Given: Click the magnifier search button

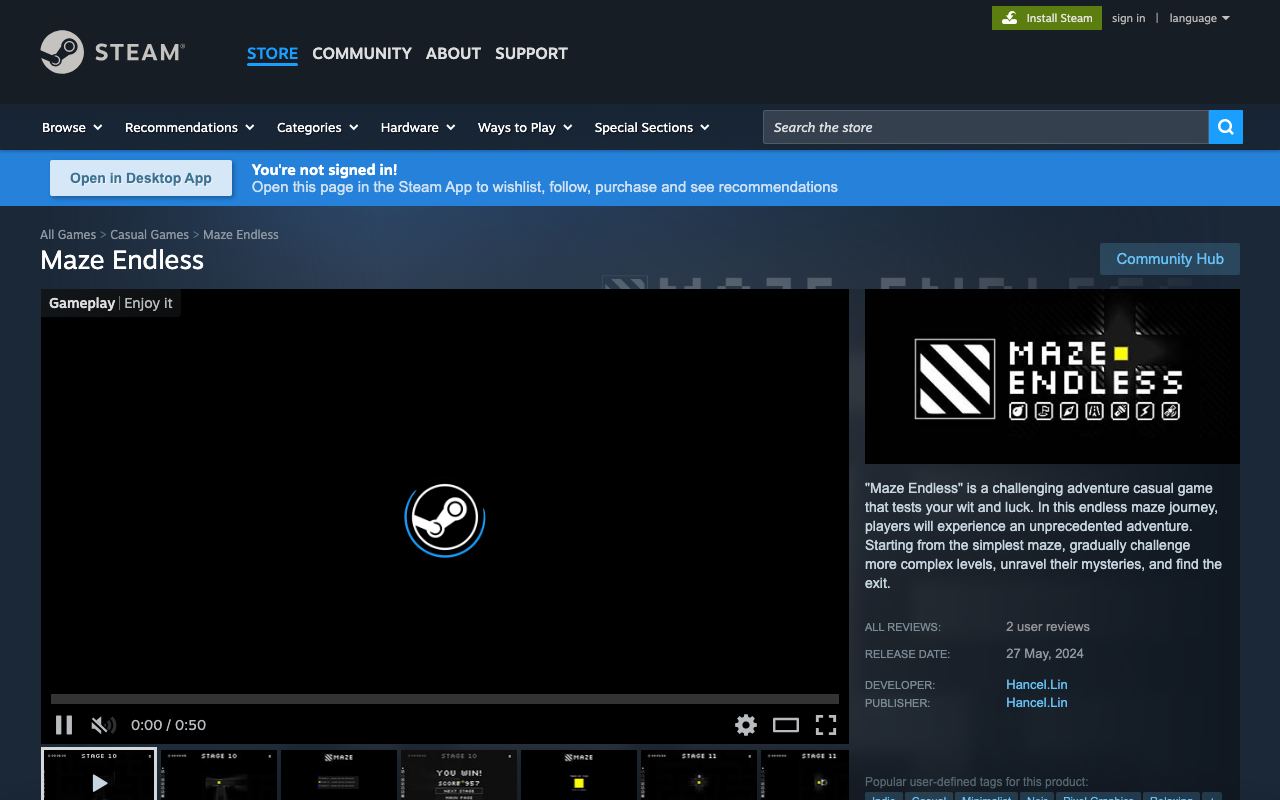Looking at the screenshot, I should pyautogui.click(x=1226, y=127).
